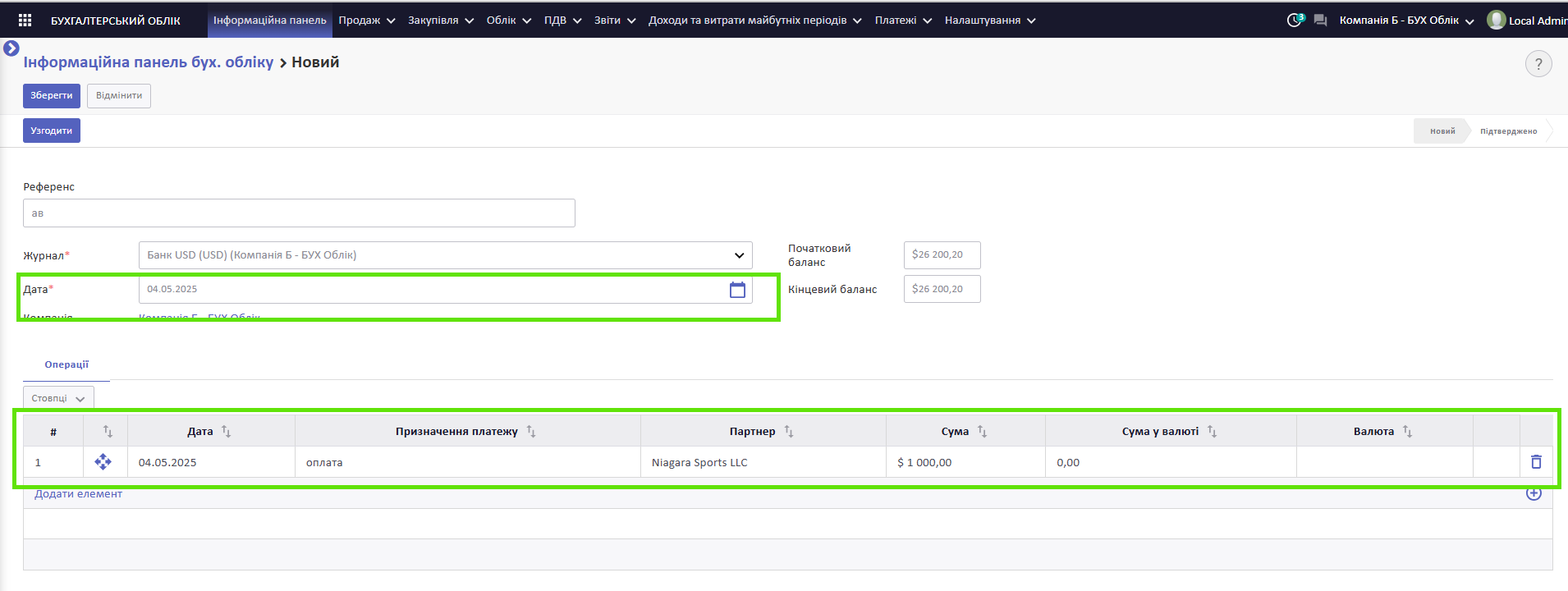Expand the ПДВ menu
1568x591 pixels.
point(563,21)
